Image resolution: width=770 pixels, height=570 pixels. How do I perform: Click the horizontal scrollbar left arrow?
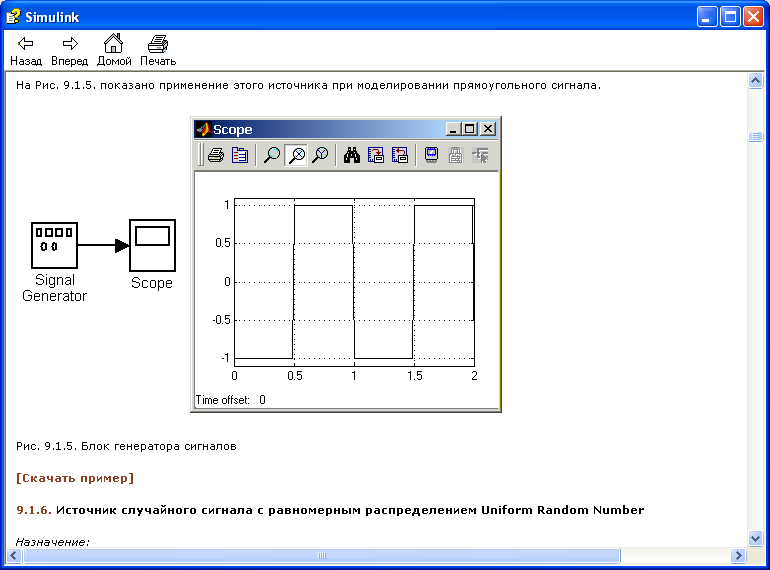[13, 555]
